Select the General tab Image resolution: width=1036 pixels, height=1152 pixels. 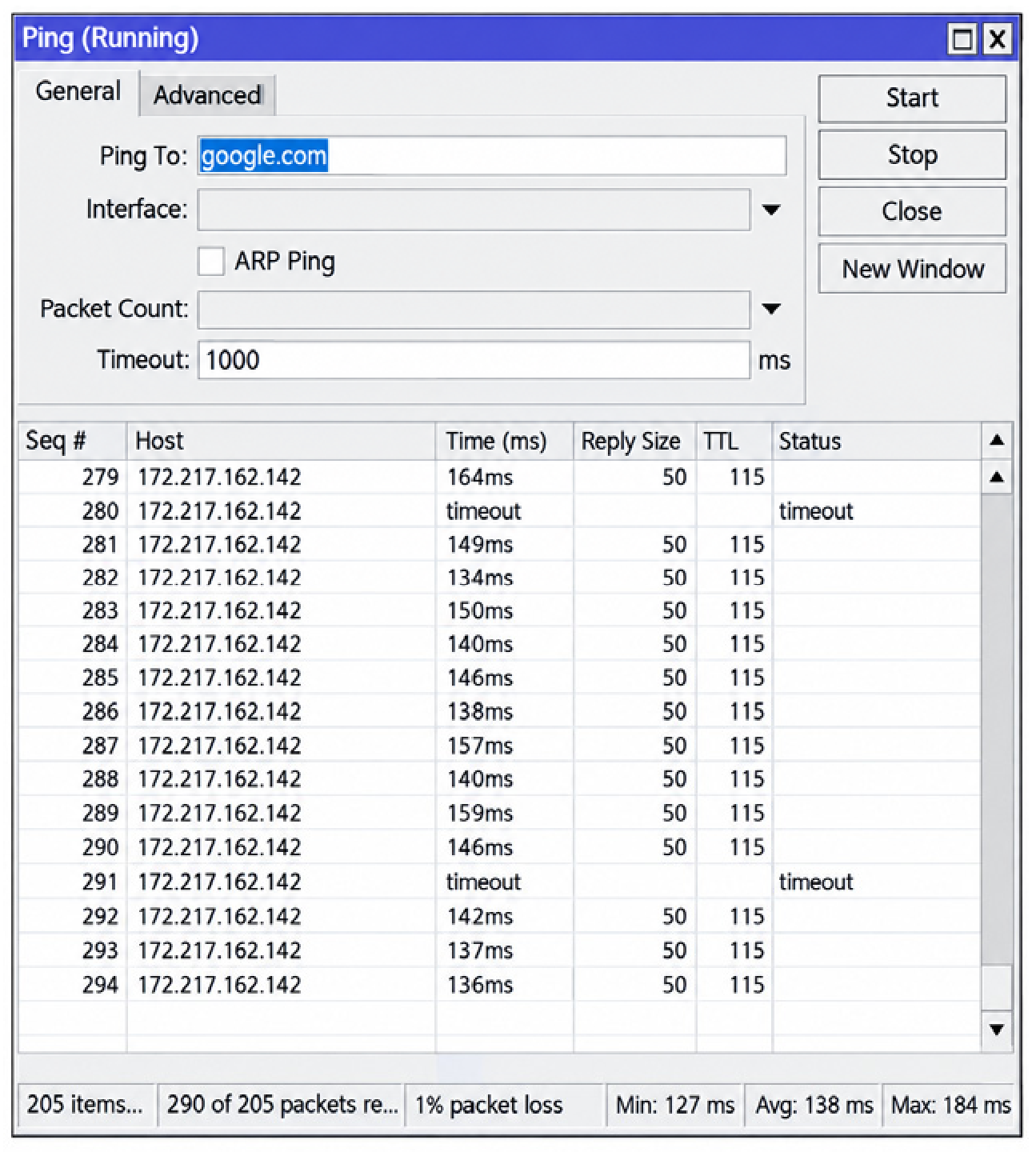coord(78,91)
